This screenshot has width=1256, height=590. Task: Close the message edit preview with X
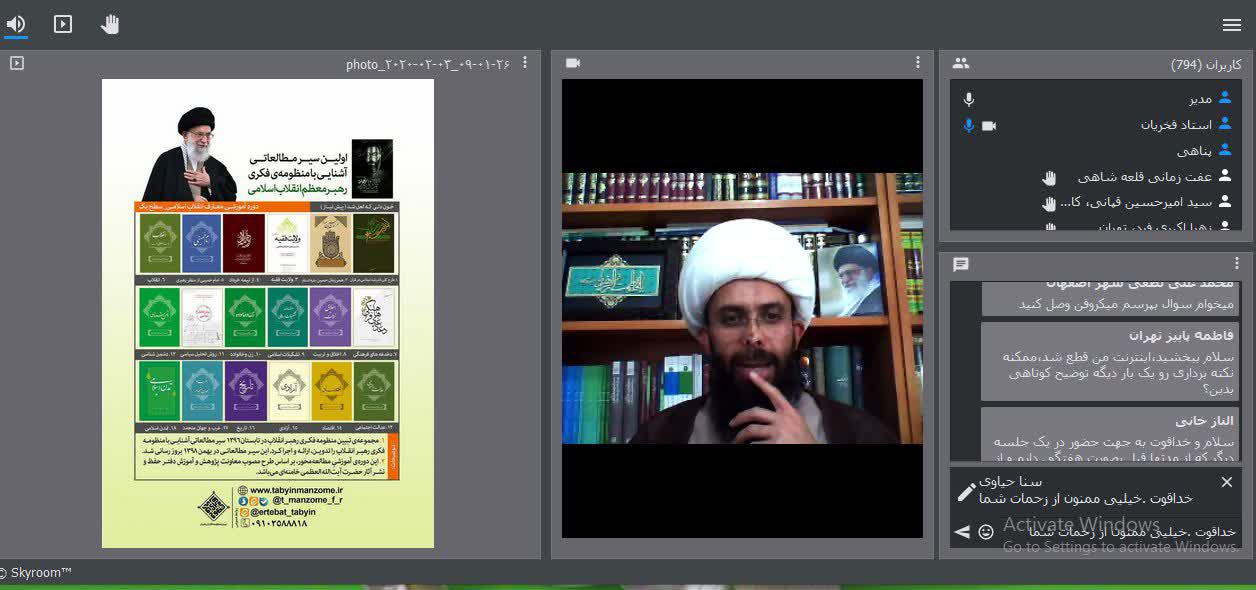(1227, 482)
